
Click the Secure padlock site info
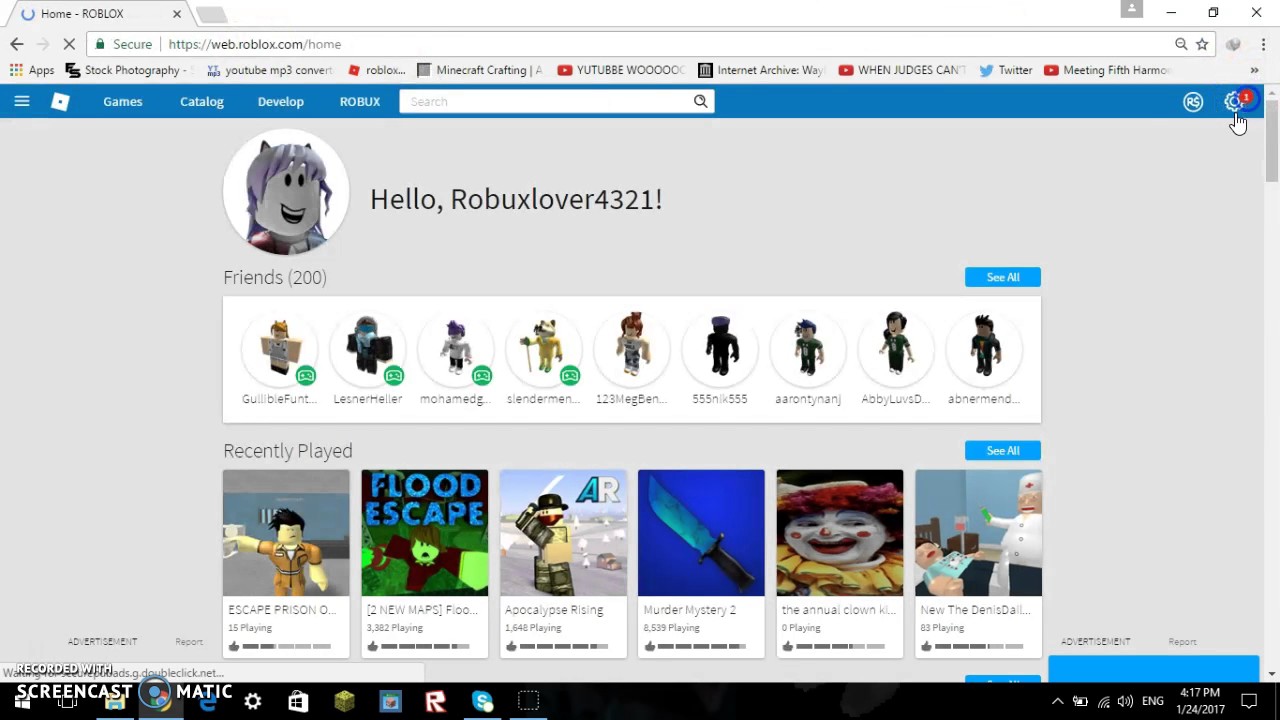(x=123, y=44)
